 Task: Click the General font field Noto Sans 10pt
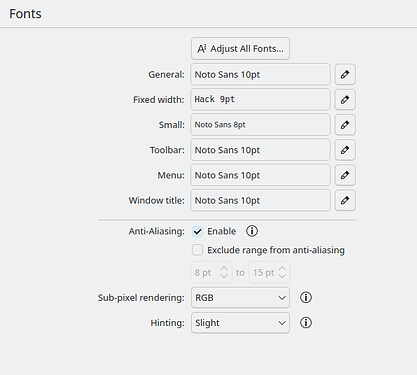tap(260, 74)
